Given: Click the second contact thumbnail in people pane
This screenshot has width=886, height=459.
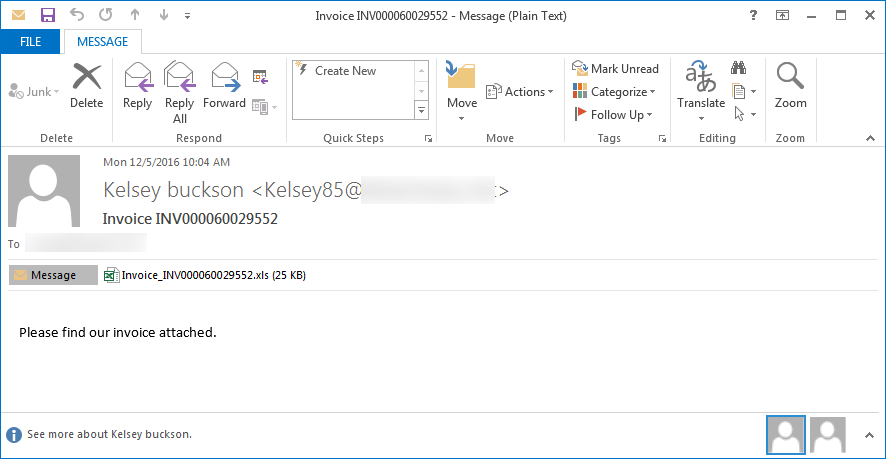Looking at the screenshot, I should tap(827, 435).
